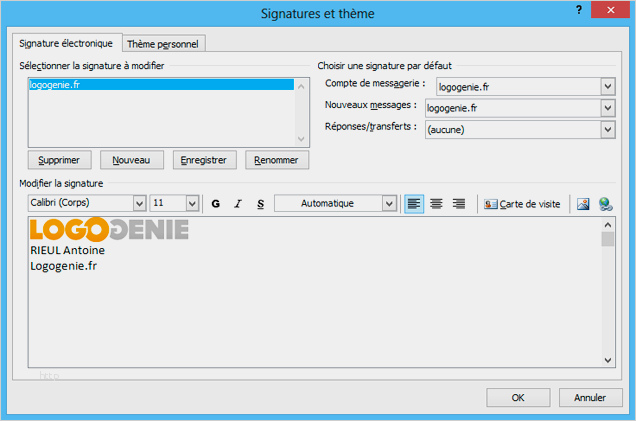Screen dimensions: 636x421
Task: Click the Annuler button
Action: click(x=590, y=397)
